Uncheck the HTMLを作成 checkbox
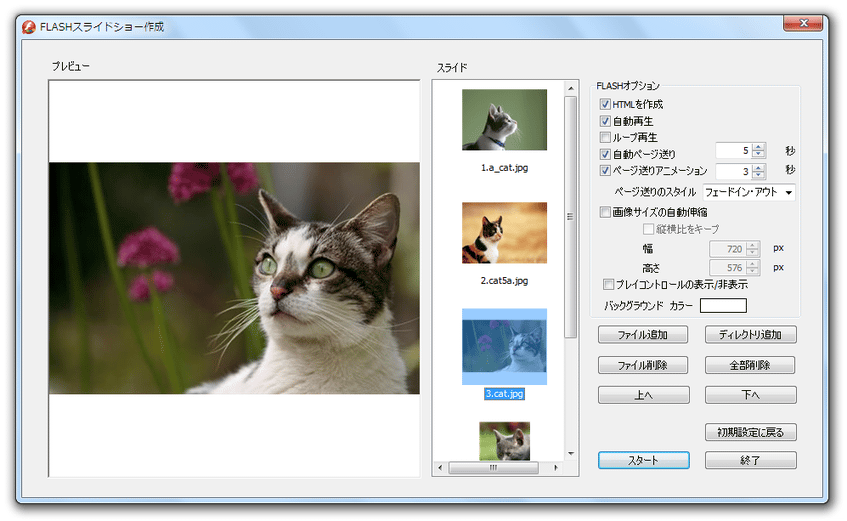847x521 pixels. pyautogui.click(x=605, y=104)
